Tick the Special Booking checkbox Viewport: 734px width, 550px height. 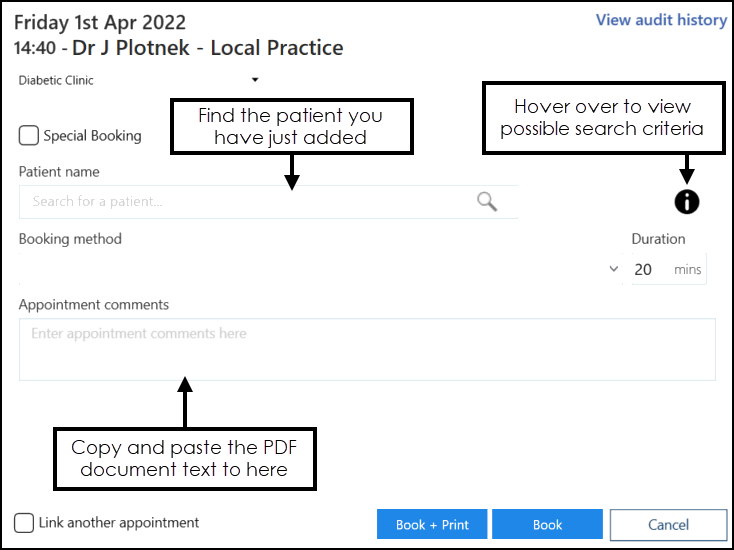point(29,136)
